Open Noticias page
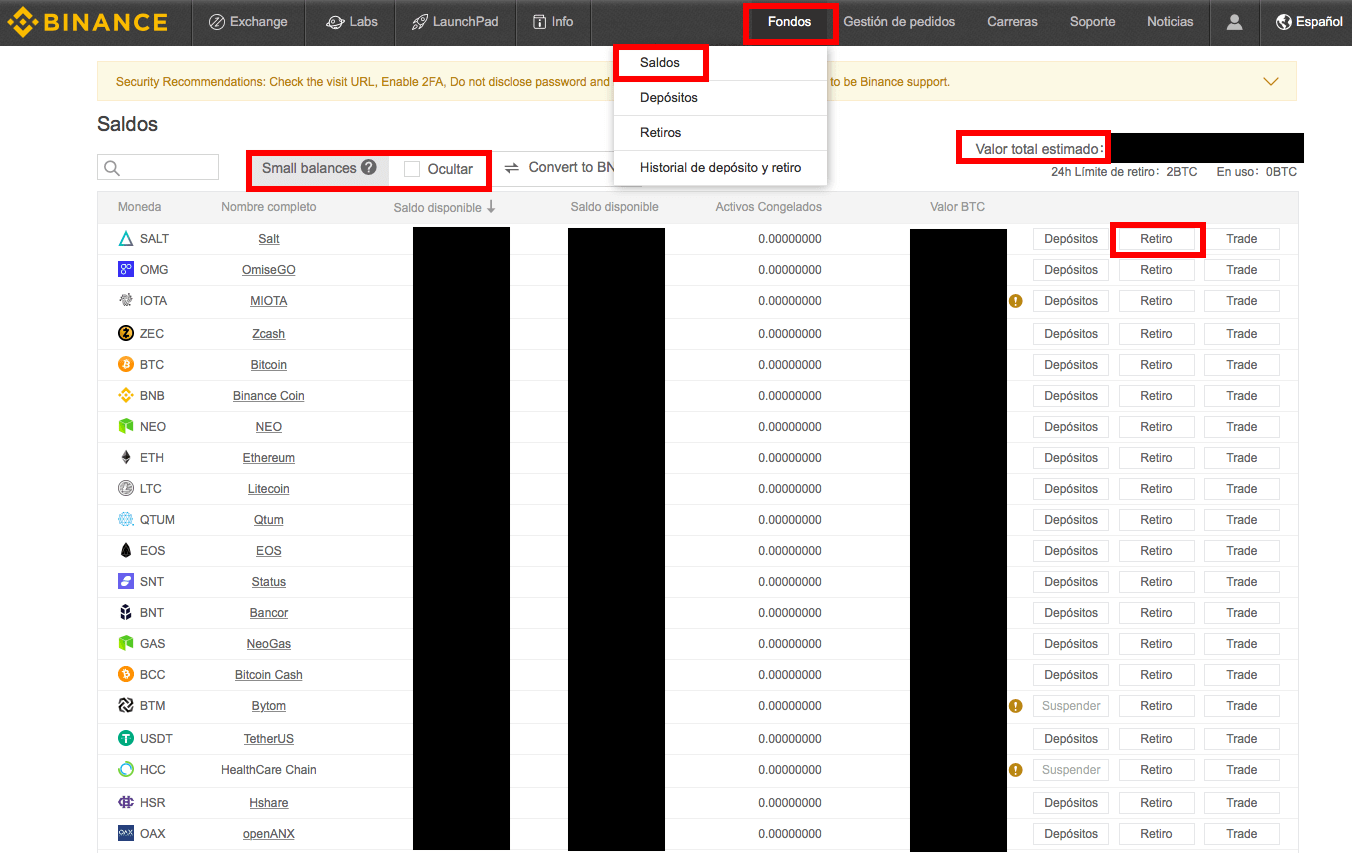1352x853 pixels. pyautogui.click(x=1170, y=22)
